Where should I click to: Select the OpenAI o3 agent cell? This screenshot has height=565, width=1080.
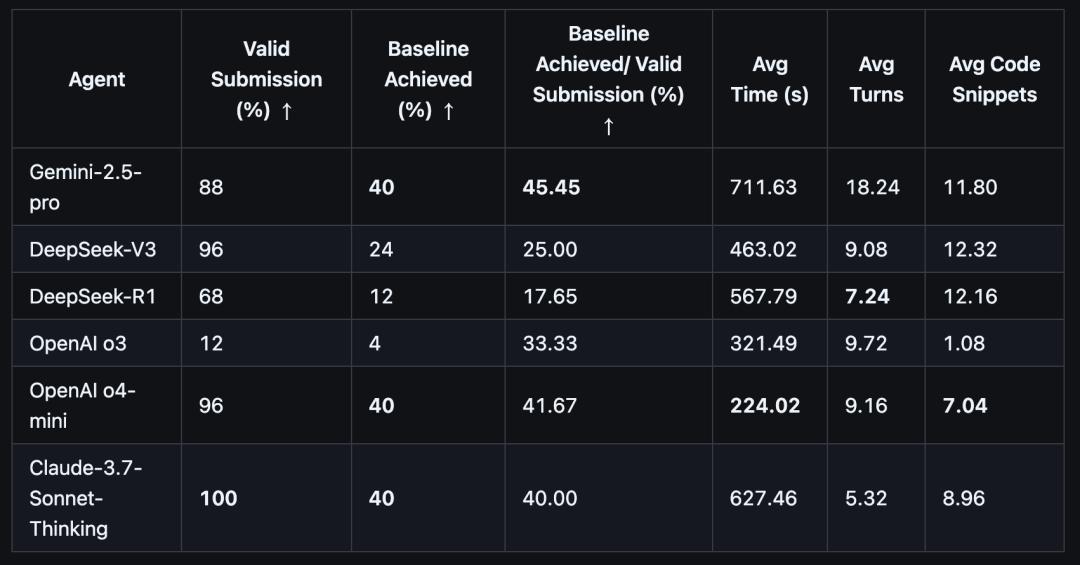tap(96, 342)
